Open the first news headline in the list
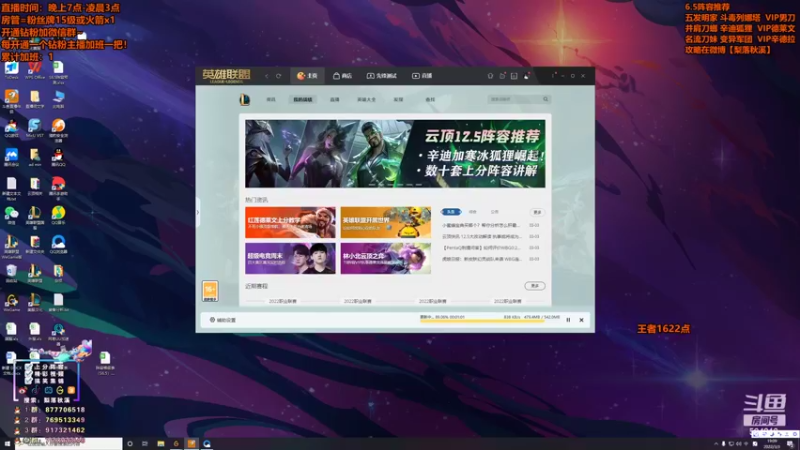Image resolution: width=800 pixels, height=450 pixels. 481,225
